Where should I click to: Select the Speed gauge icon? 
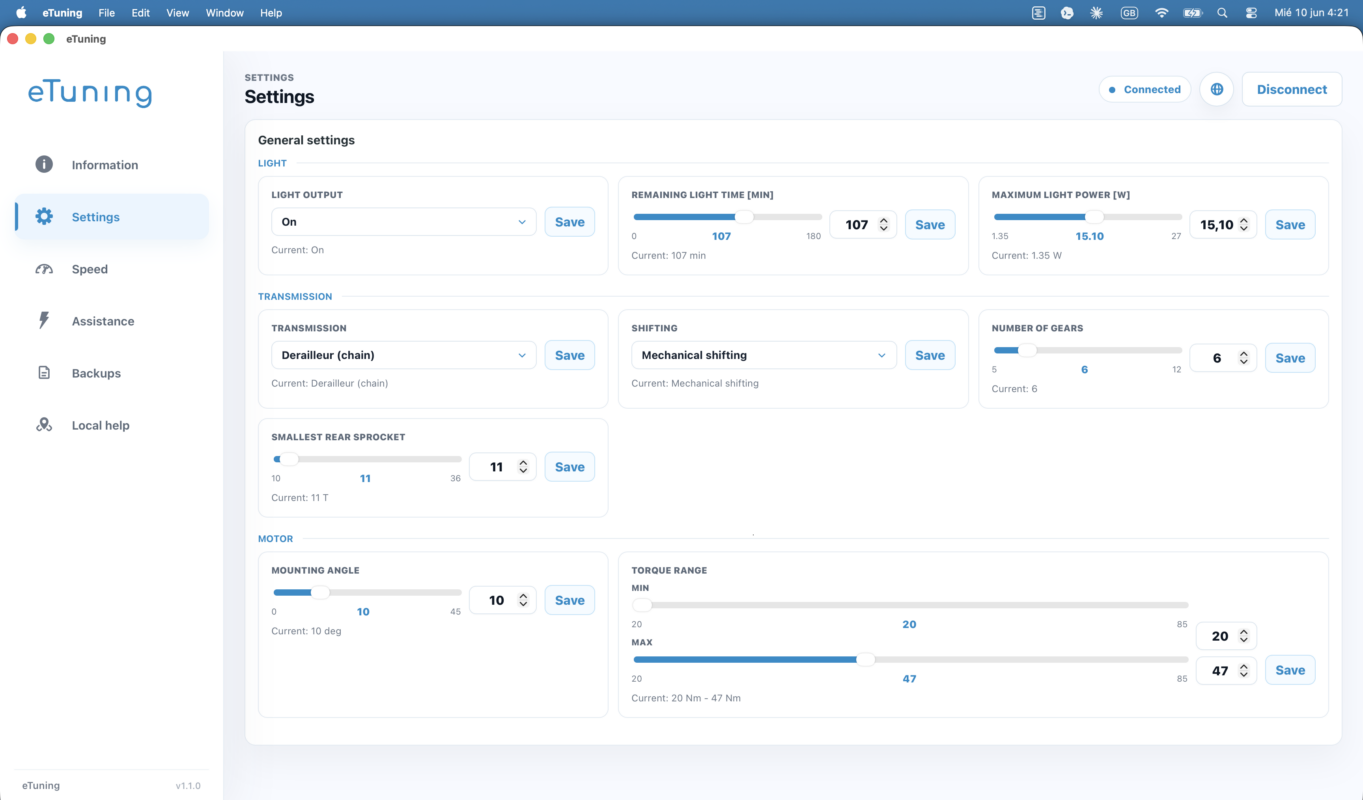tap(44, 269)
